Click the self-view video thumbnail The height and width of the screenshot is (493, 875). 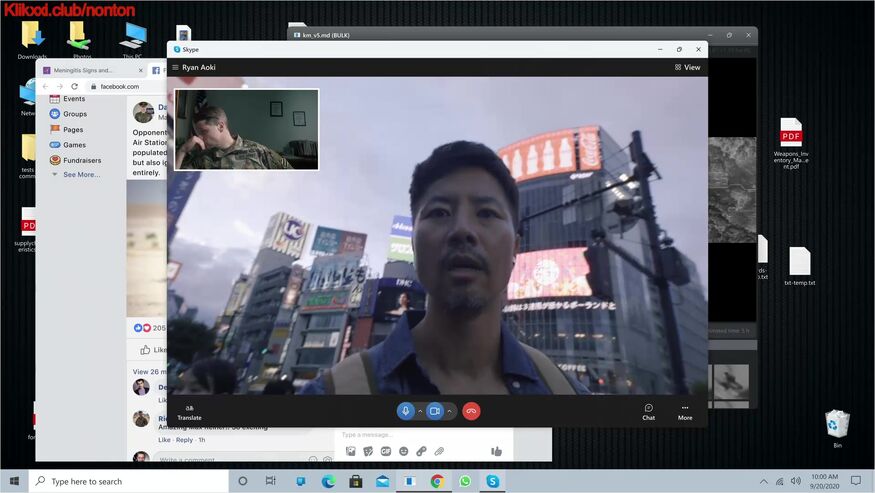pos(246,129)
